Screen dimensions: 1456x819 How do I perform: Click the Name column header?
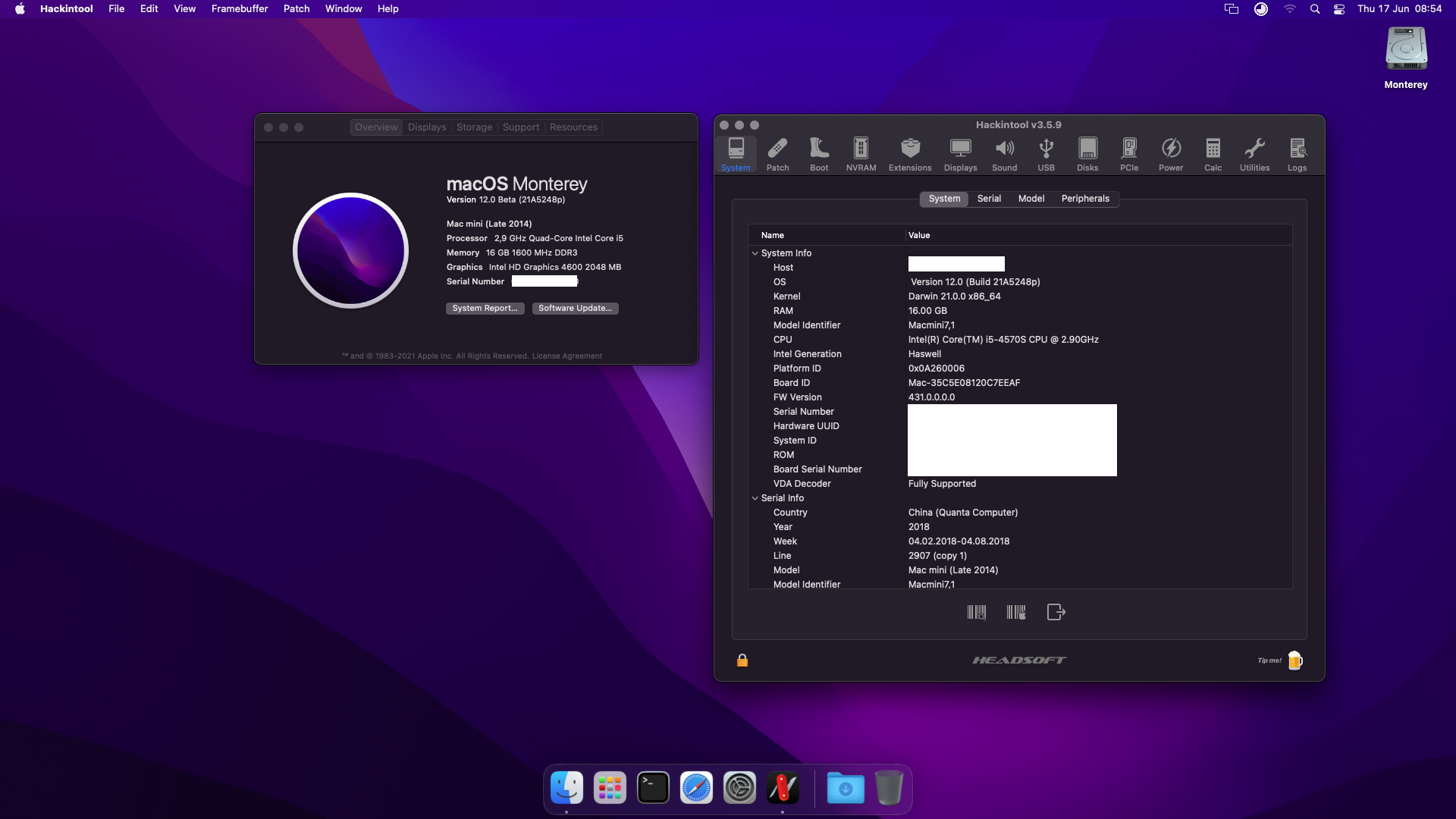tap(827, 235)
